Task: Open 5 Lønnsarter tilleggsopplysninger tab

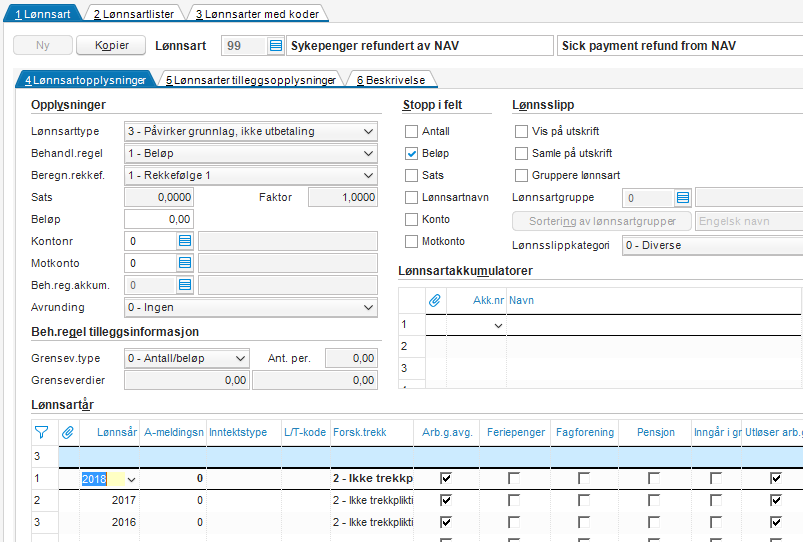Action: [x=250, y=80]
